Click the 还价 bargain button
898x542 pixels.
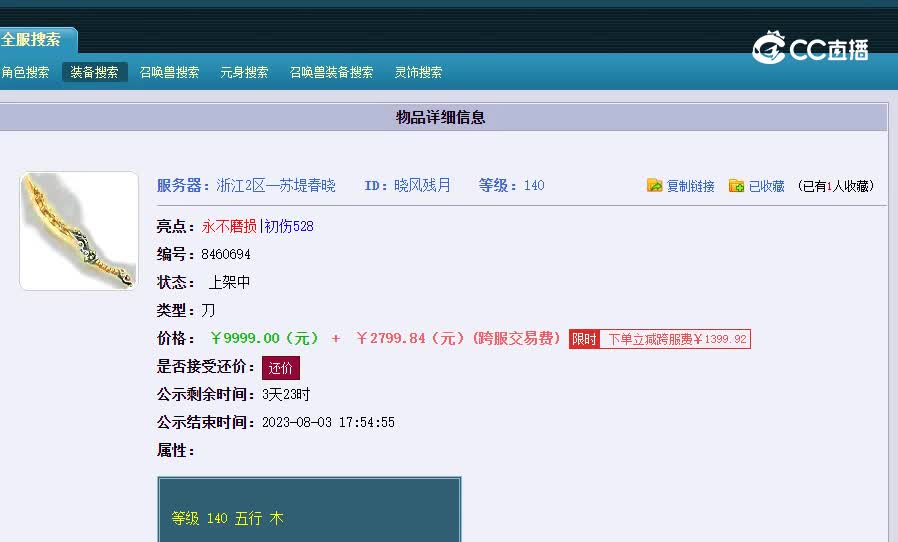[281, 368]
